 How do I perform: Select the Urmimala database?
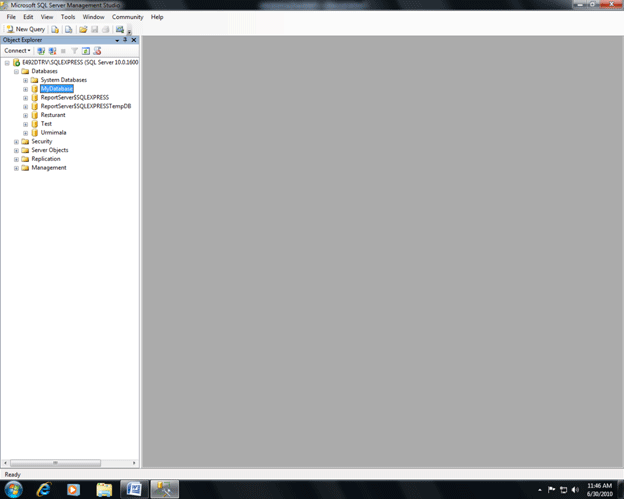pos(53,133)
